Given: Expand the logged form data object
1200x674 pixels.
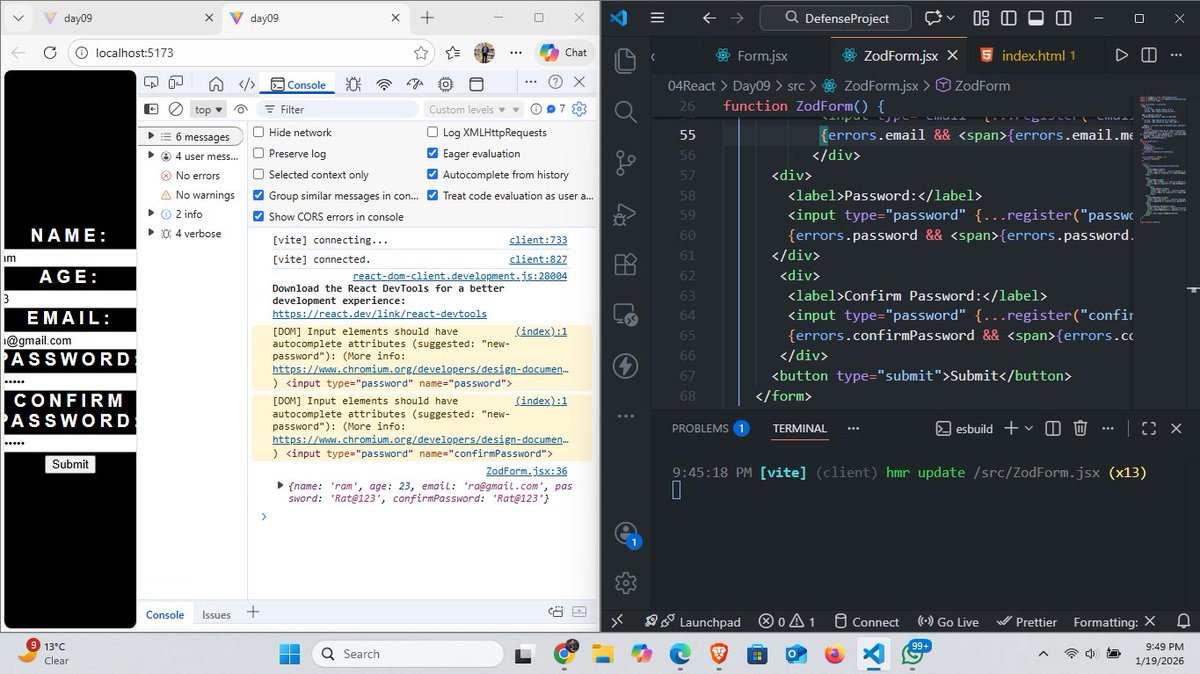Looking at the screenshot, I should click(x=281, y=485).
